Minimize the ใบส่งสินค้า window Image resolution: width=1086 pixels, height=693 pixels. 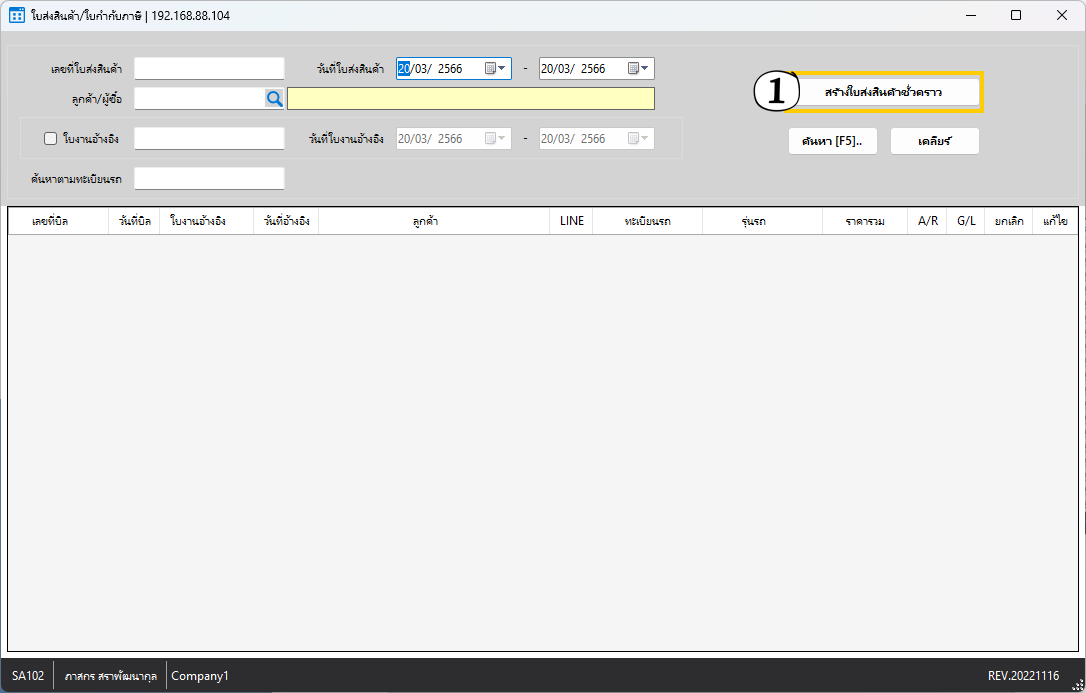pos(970,15)
